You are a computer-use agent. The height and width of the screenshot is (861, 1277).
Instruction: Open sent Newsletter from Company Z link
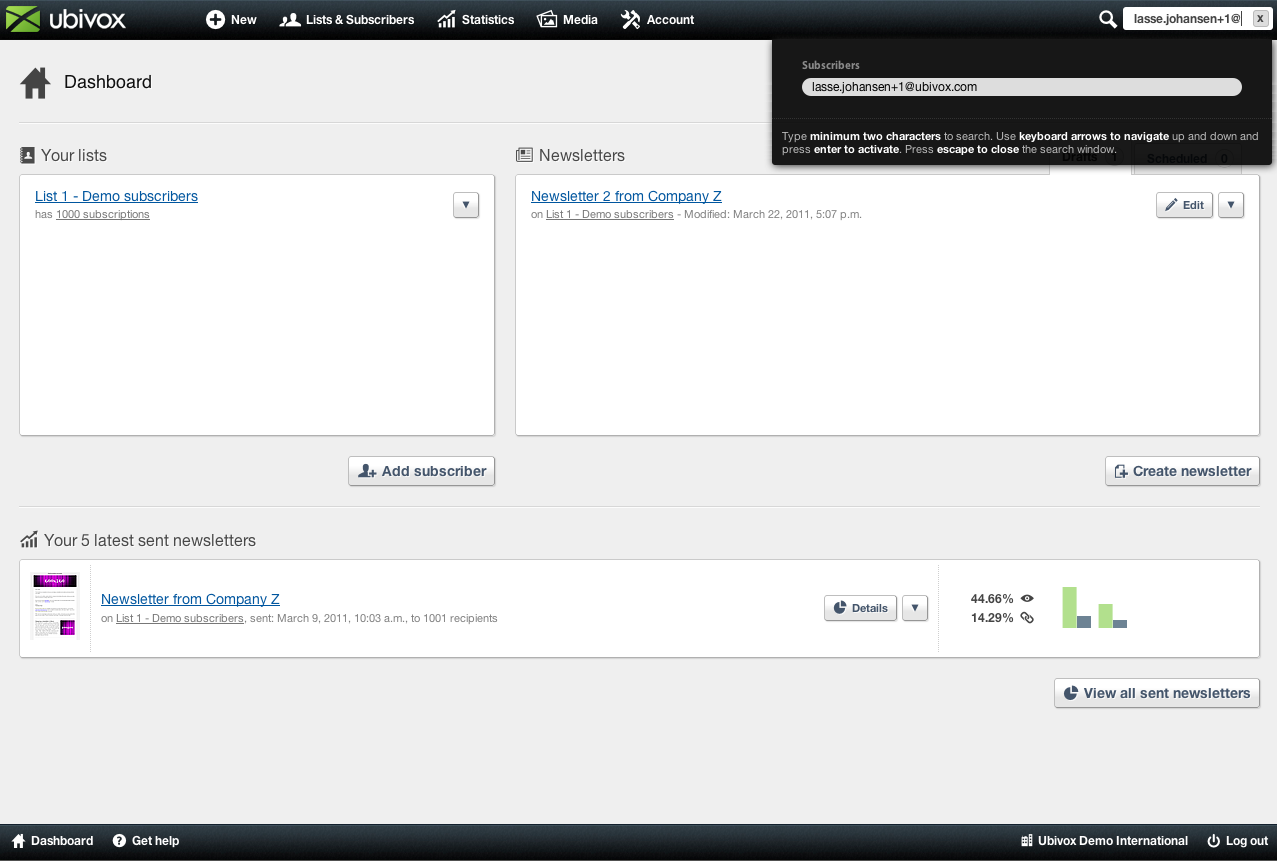pyautogui.click(x=190, y=599)
